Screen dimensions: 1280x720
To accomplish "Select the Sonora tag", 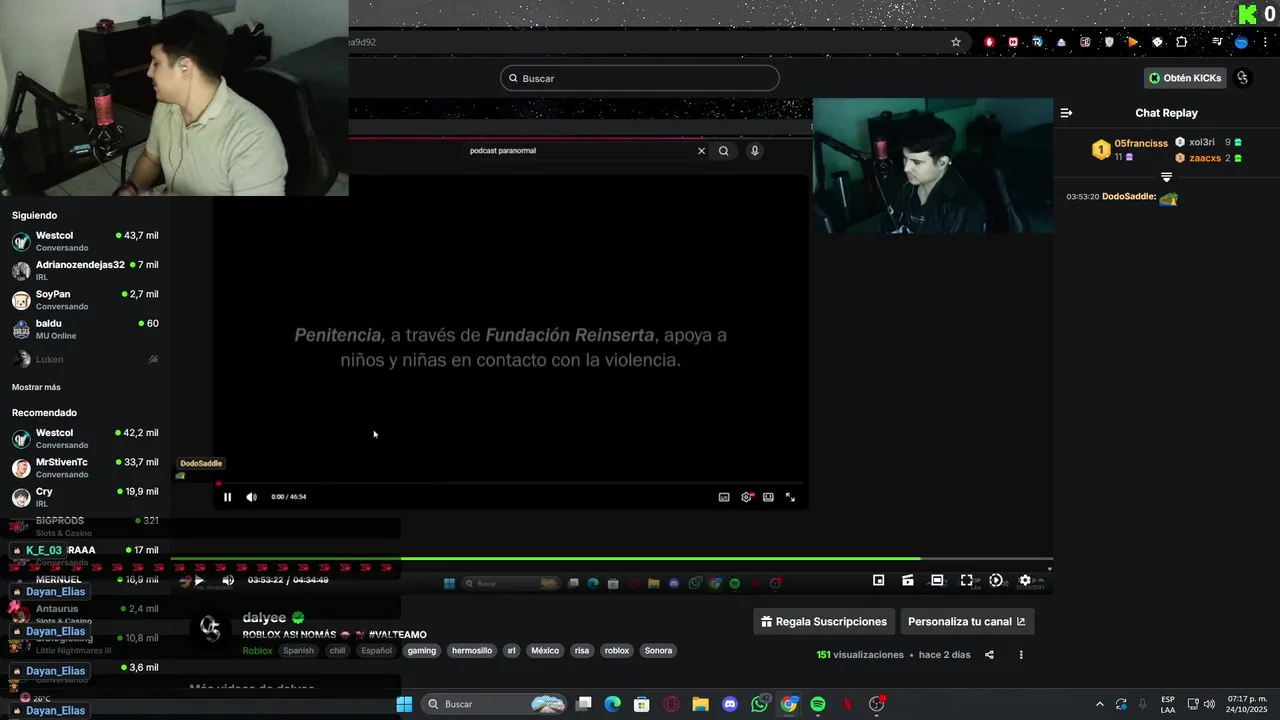I will pos(658,651).
